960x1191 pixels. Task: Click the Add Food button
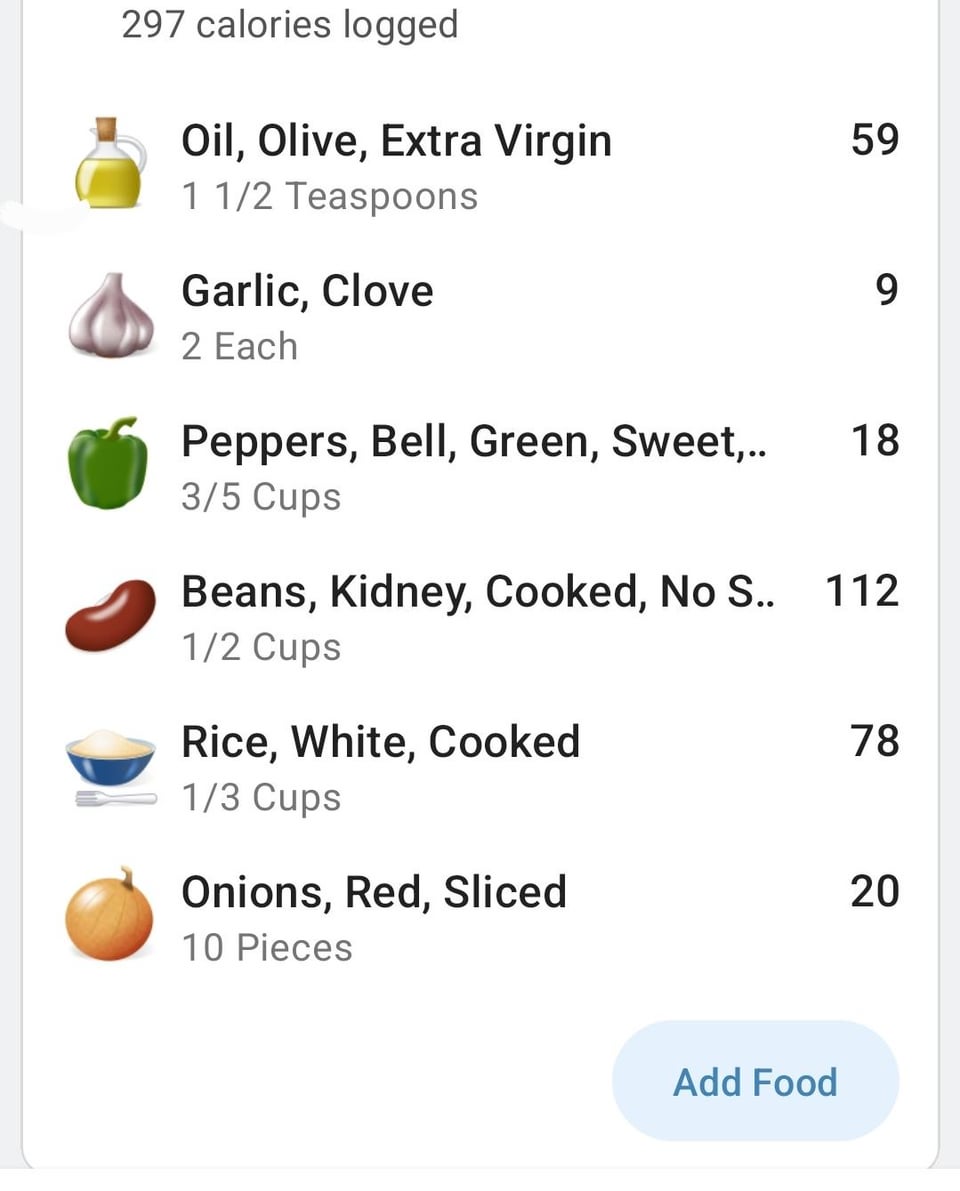(756, 1081)
